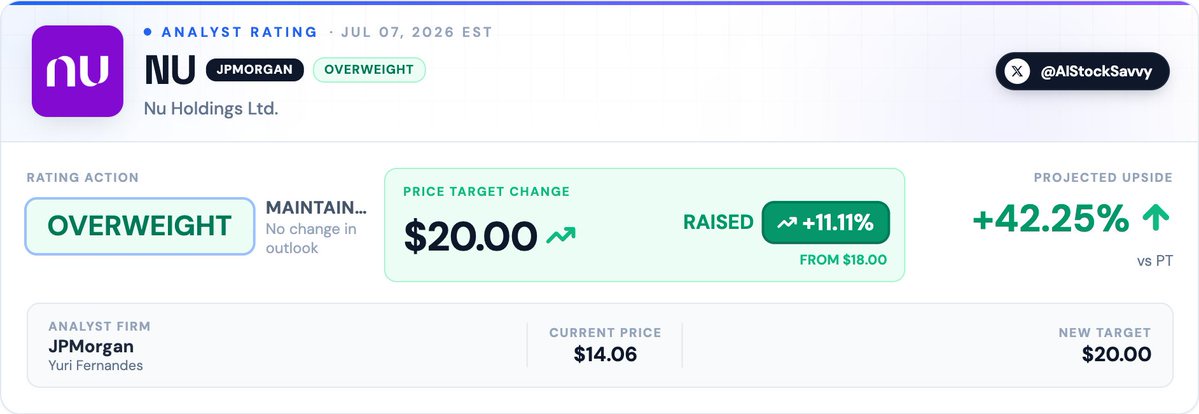Click the +42.25% projected upside

1051,219
